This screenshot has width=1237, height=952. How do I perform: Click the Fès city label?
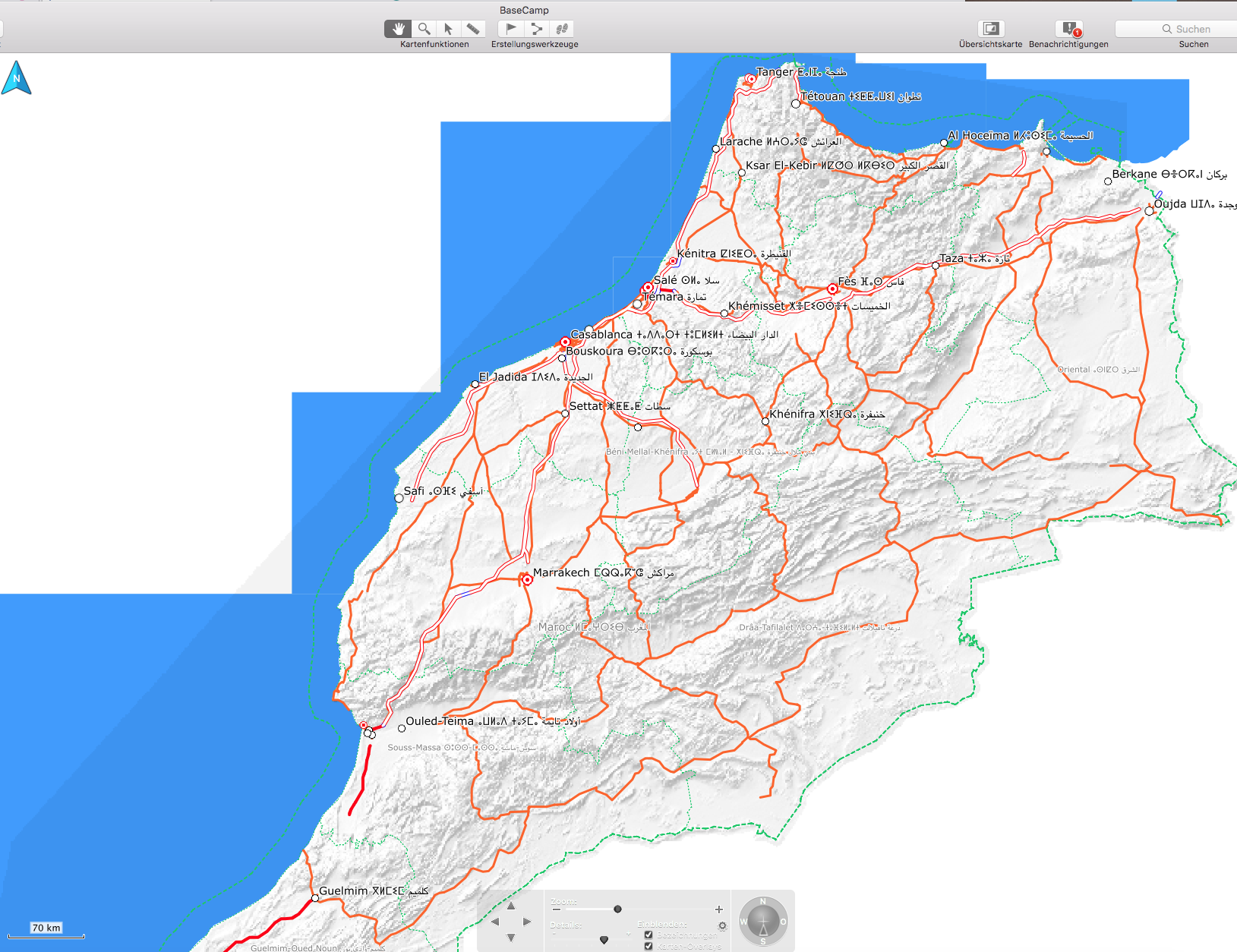(871, 281)
